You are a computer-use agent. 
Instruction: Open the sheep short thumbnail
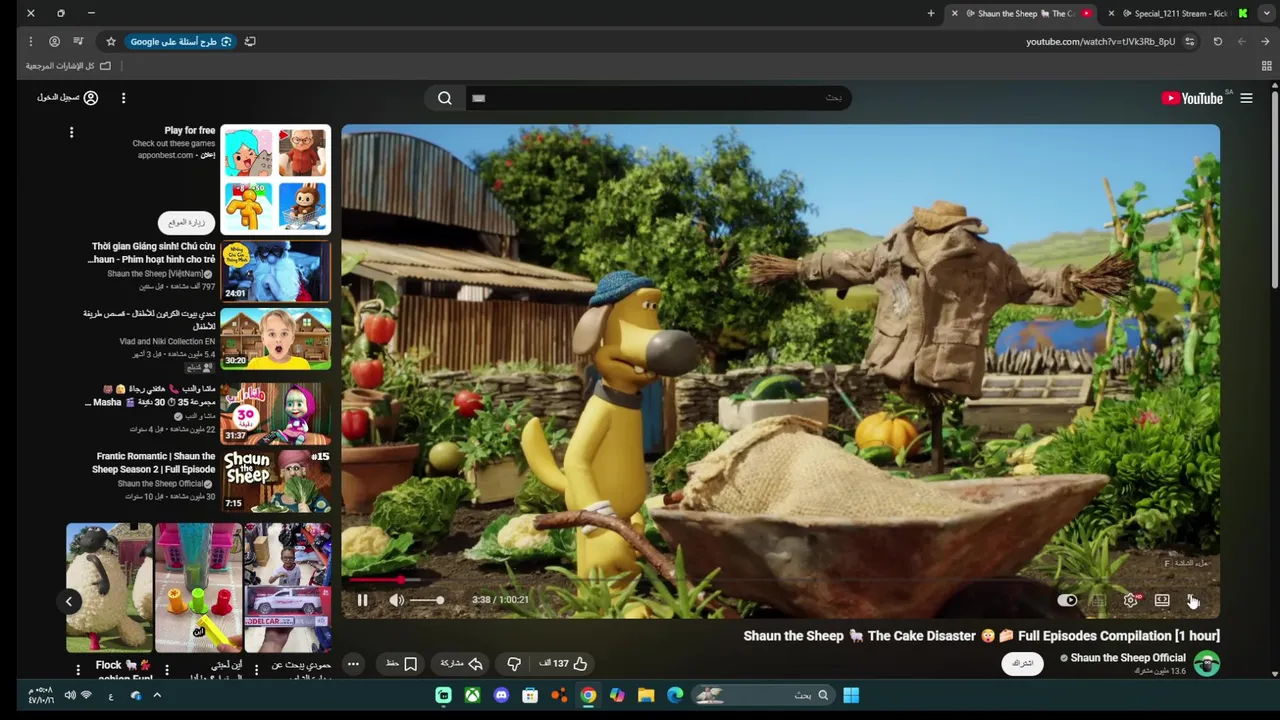[x=109, y=588]
